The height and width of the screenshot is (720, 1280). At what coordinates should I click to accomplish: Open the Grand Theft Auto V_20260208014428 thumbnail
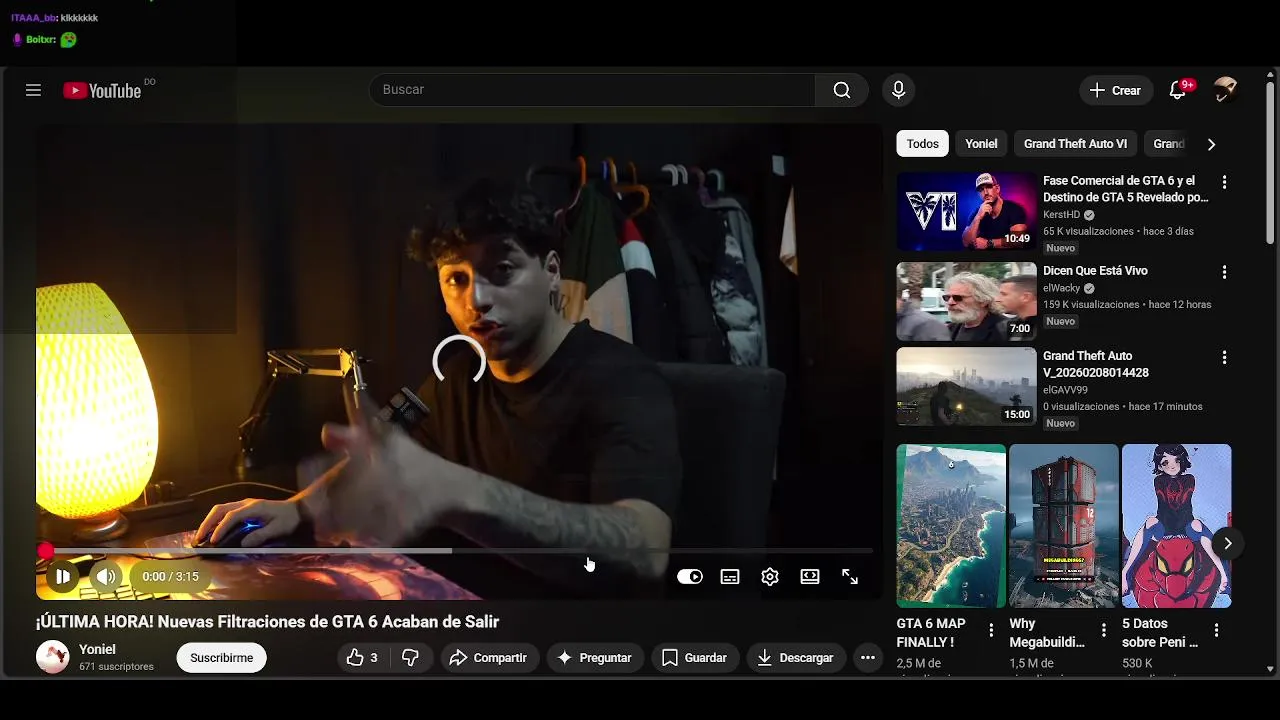[966, 386]
